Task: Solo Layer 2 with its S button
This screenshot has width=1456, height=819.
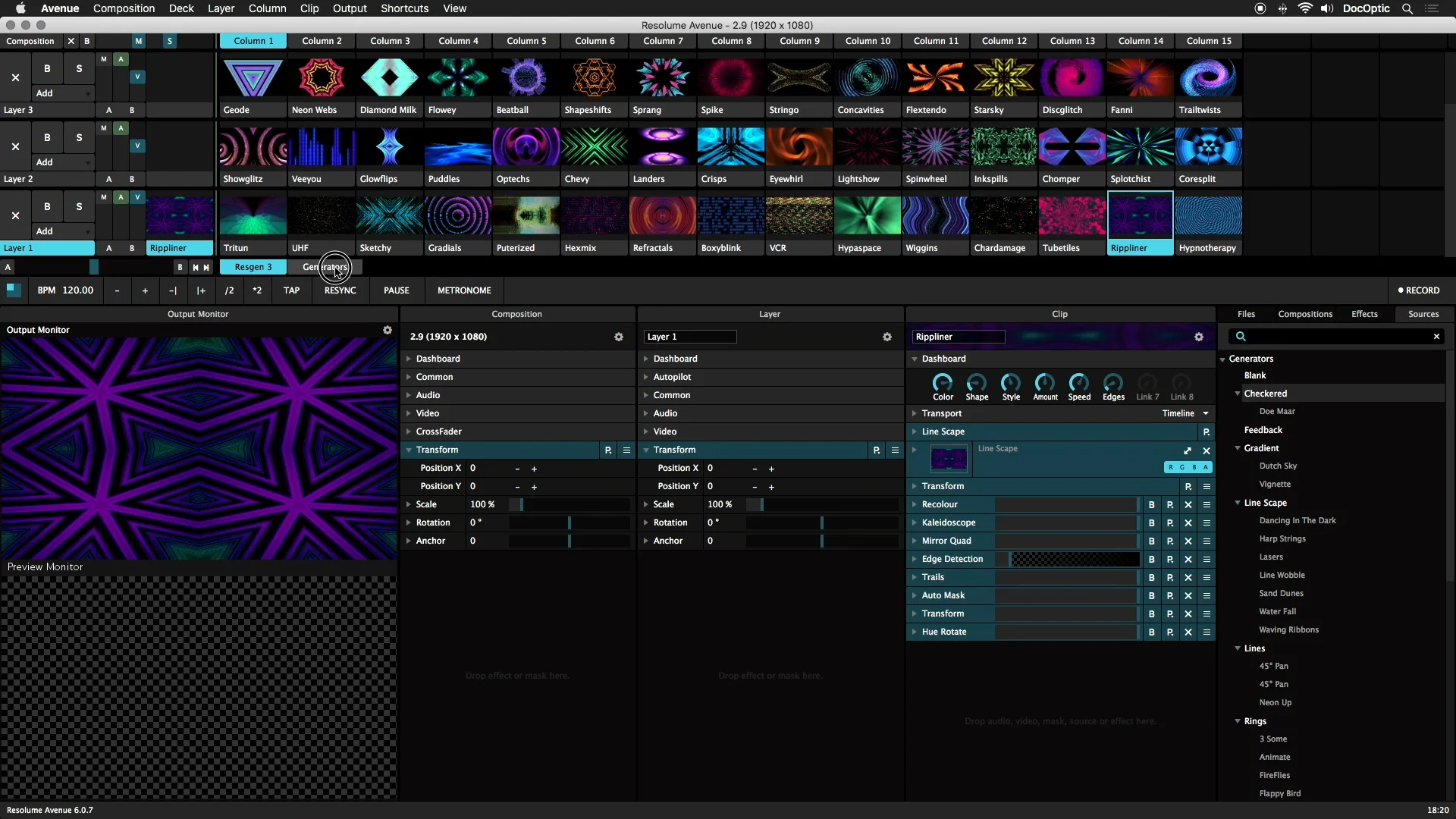Action: [x=79, y=137]
